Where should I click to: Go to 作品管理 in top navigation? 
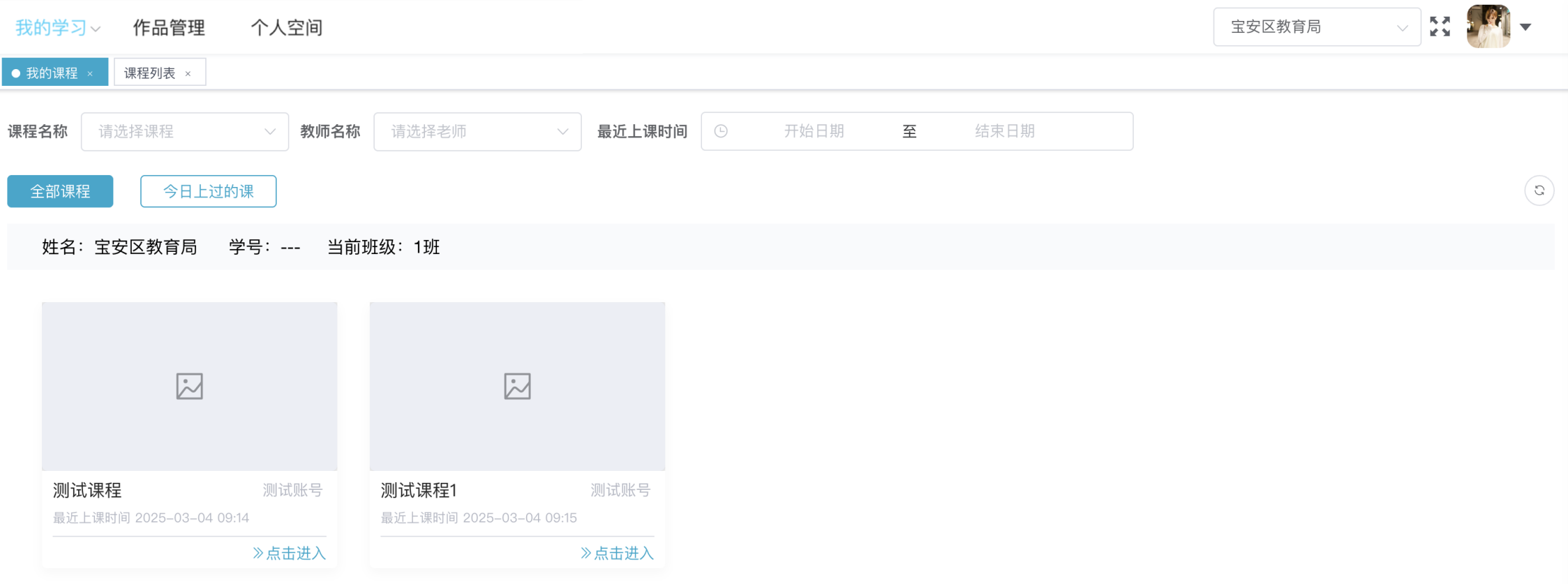pyautogui.click(x=169, y=28)
